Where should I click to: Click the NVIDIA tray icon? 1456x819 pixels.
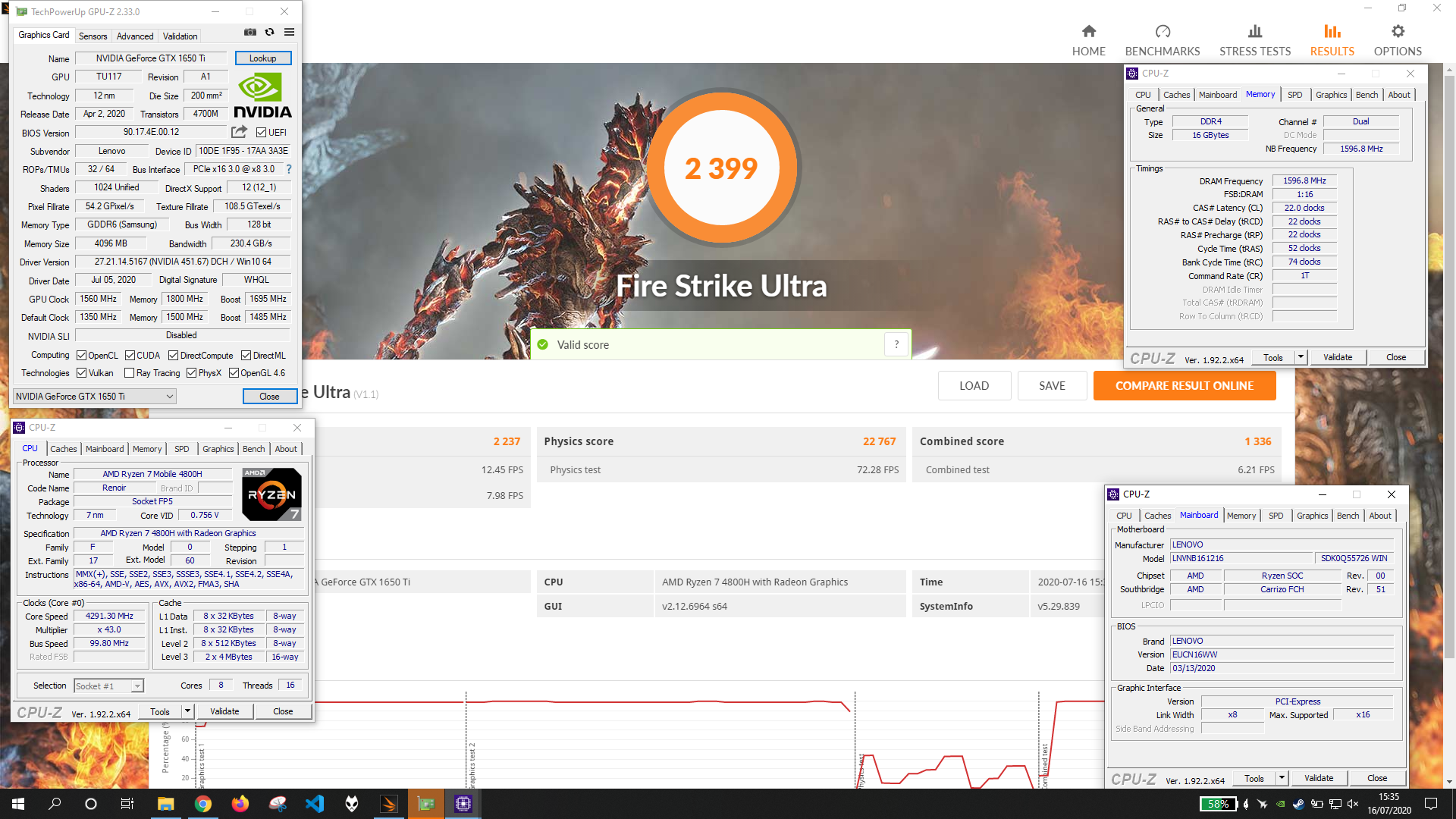click(x=1280, y=804)
